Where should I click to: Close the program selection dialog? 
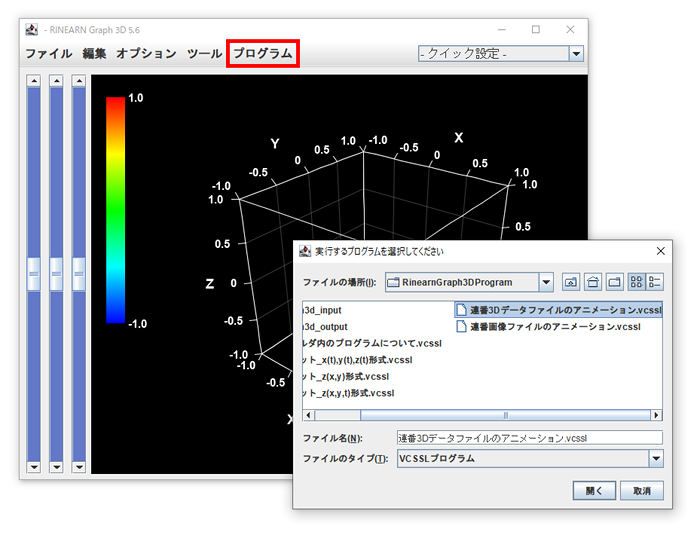tap(661, 251)
